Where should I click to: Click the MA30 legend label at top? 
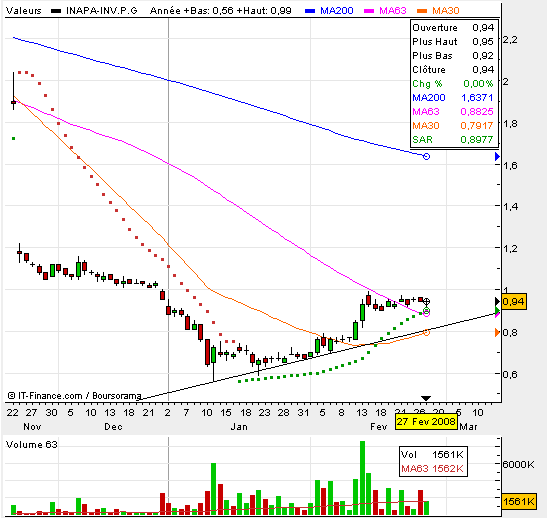pos(446,11)
